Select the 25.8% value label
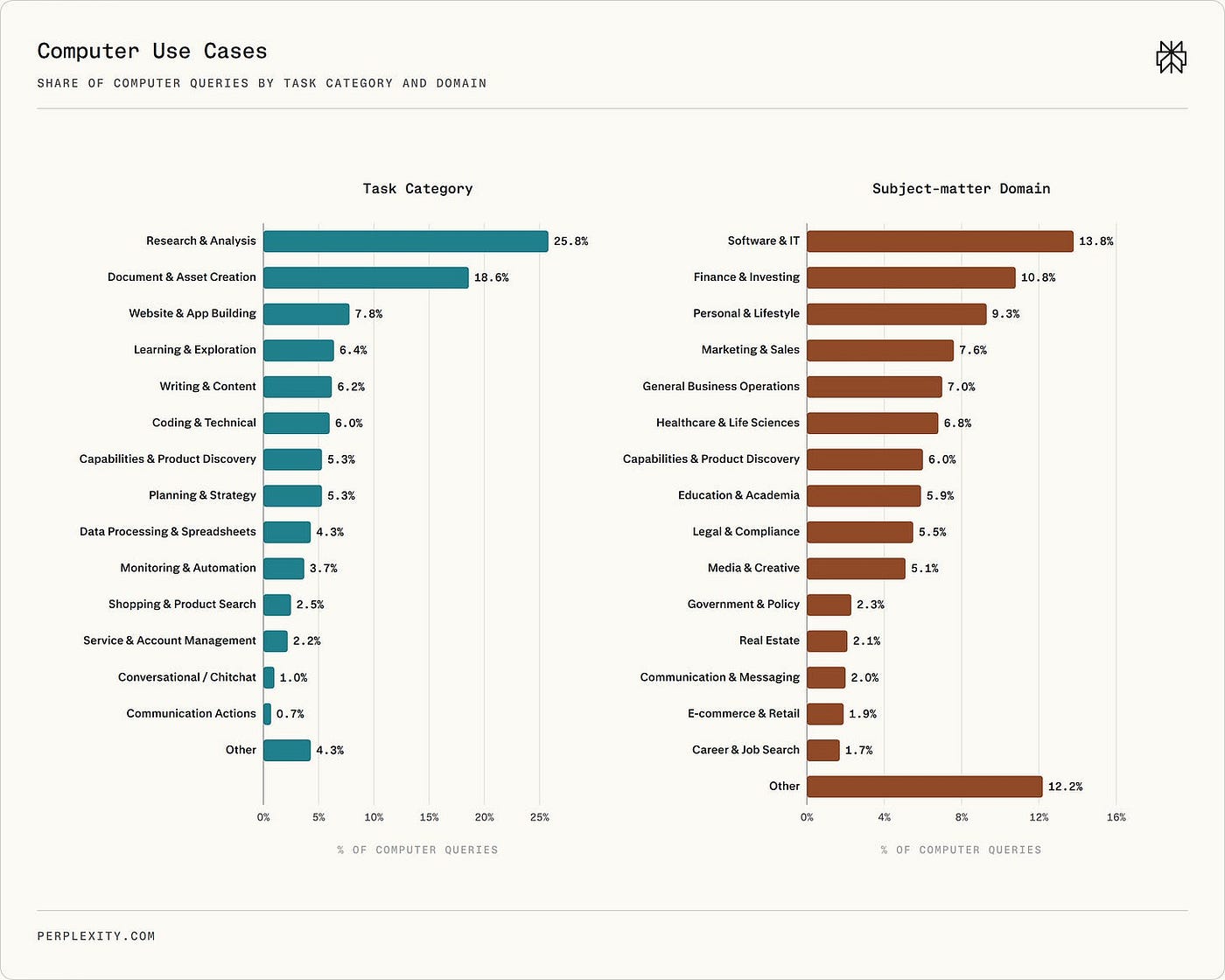The height and width of the screenshot is (980, 1225). pyautogui.click(x=570, y=241)
